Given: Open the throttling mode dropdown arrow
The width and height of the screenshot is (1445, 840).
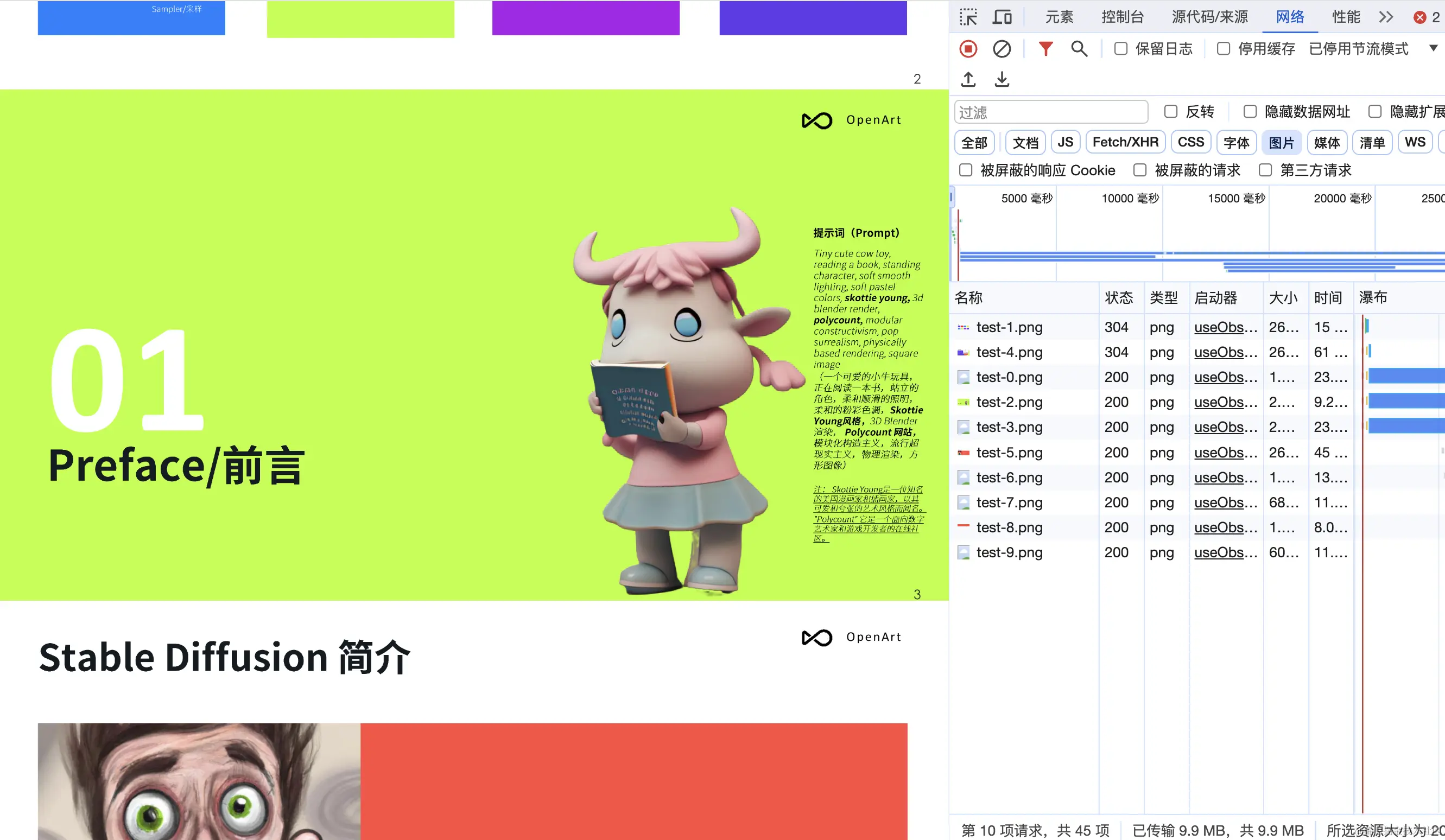Looking at the screenshot, I should click(x=1433, y=48).
